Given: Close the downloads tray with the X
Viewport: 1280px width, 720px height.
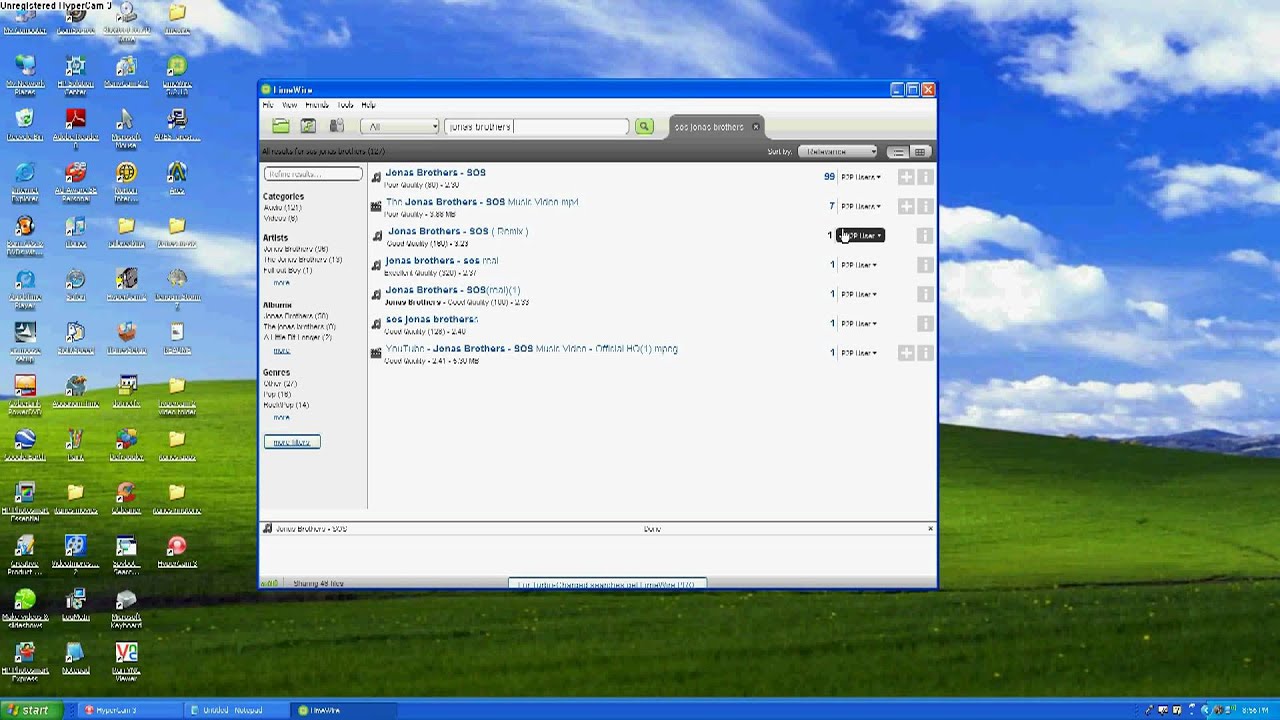Looking at the screenshot, I should pos(930,528).
